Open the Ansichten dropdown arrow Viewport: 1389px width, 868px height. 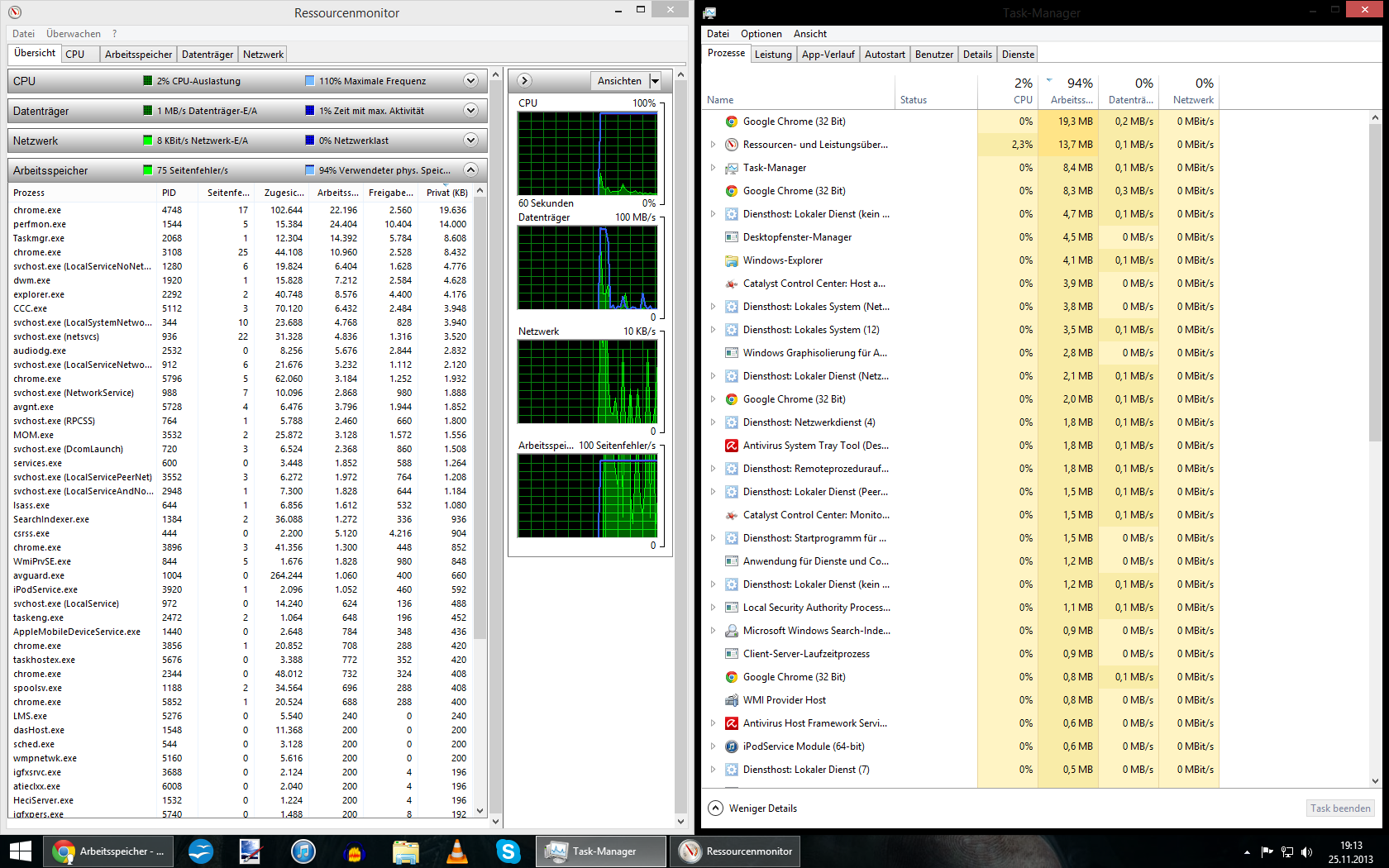click(655, 81)
